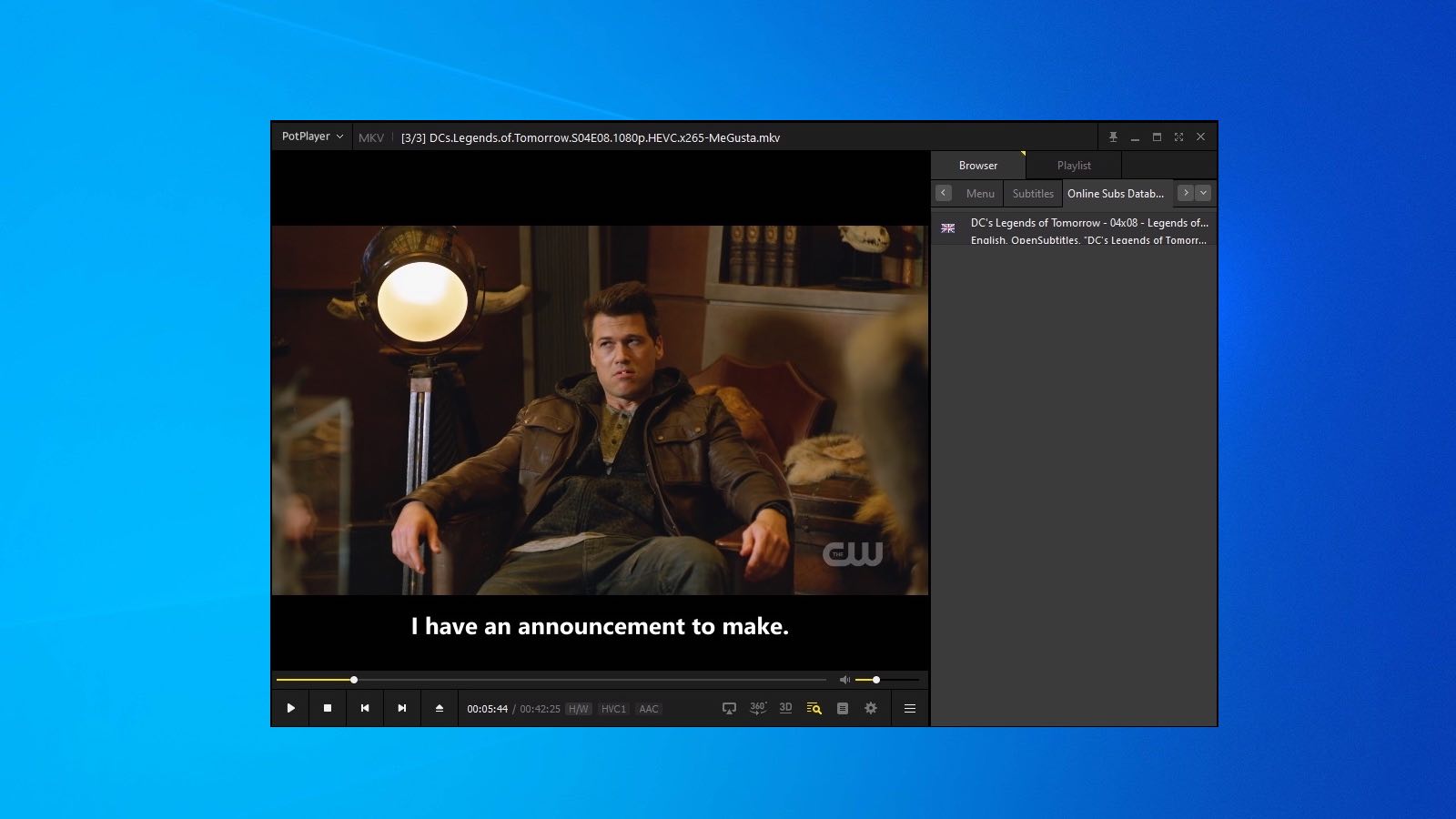1456x819 pixels.
Task: Open the hamburger main menu icon
Action: click(909, 708)
